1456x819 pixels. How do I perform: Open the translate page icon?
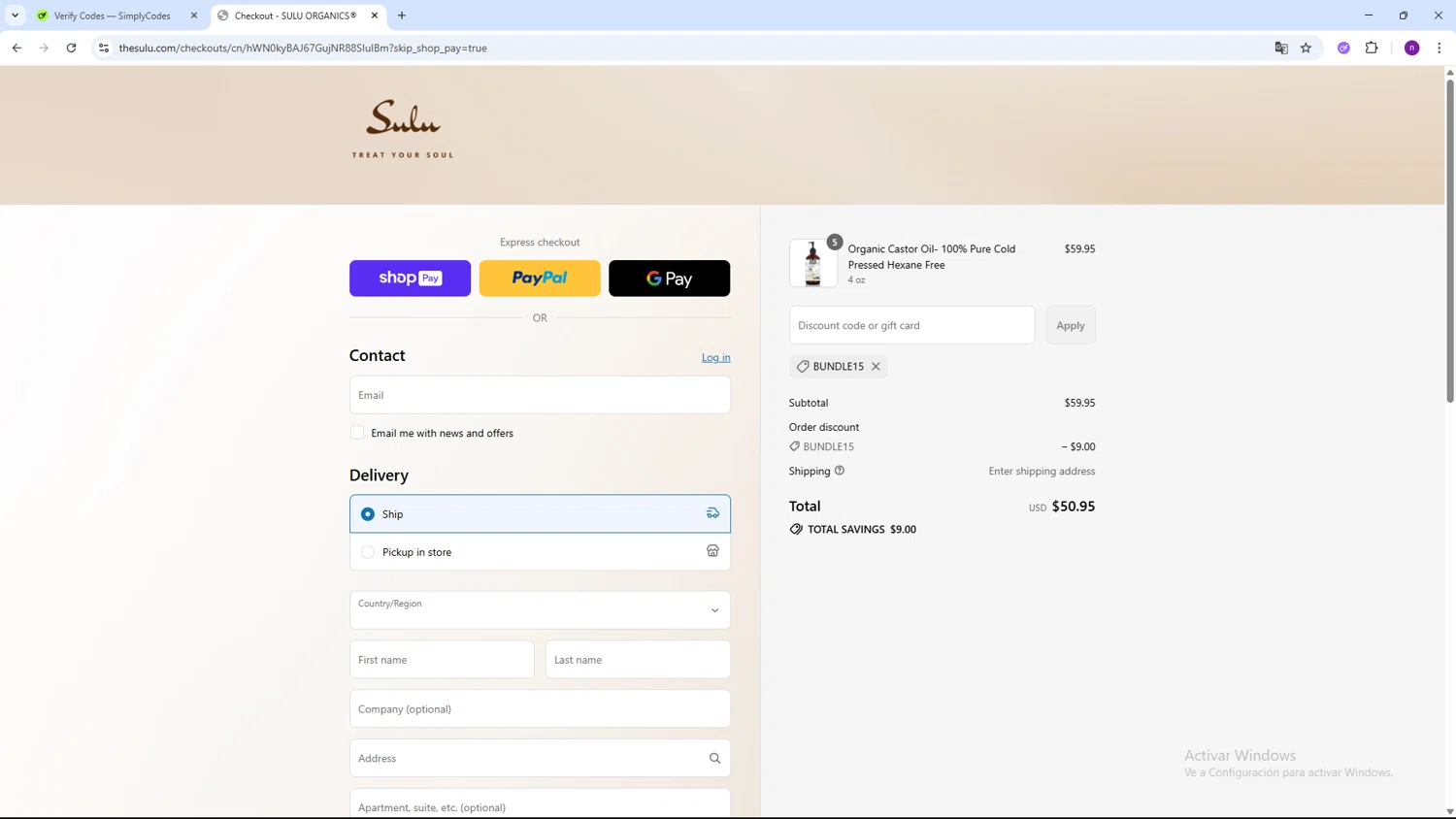pyautogui.click(x=1281, y=48)
